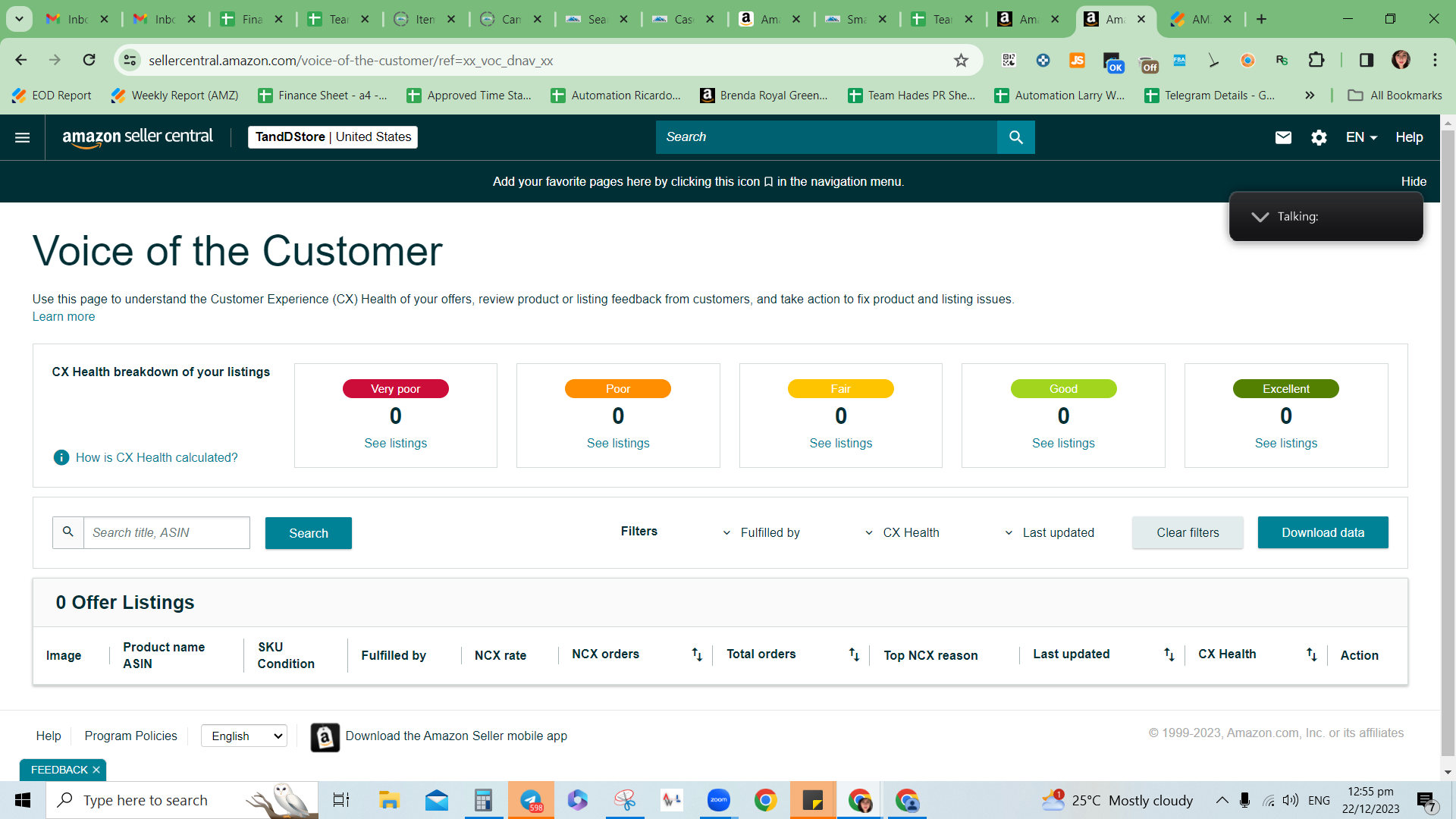The width and height of the screenshot is (1456, 819).
Task: View site information icon in address bar
Action: point(130,60)
